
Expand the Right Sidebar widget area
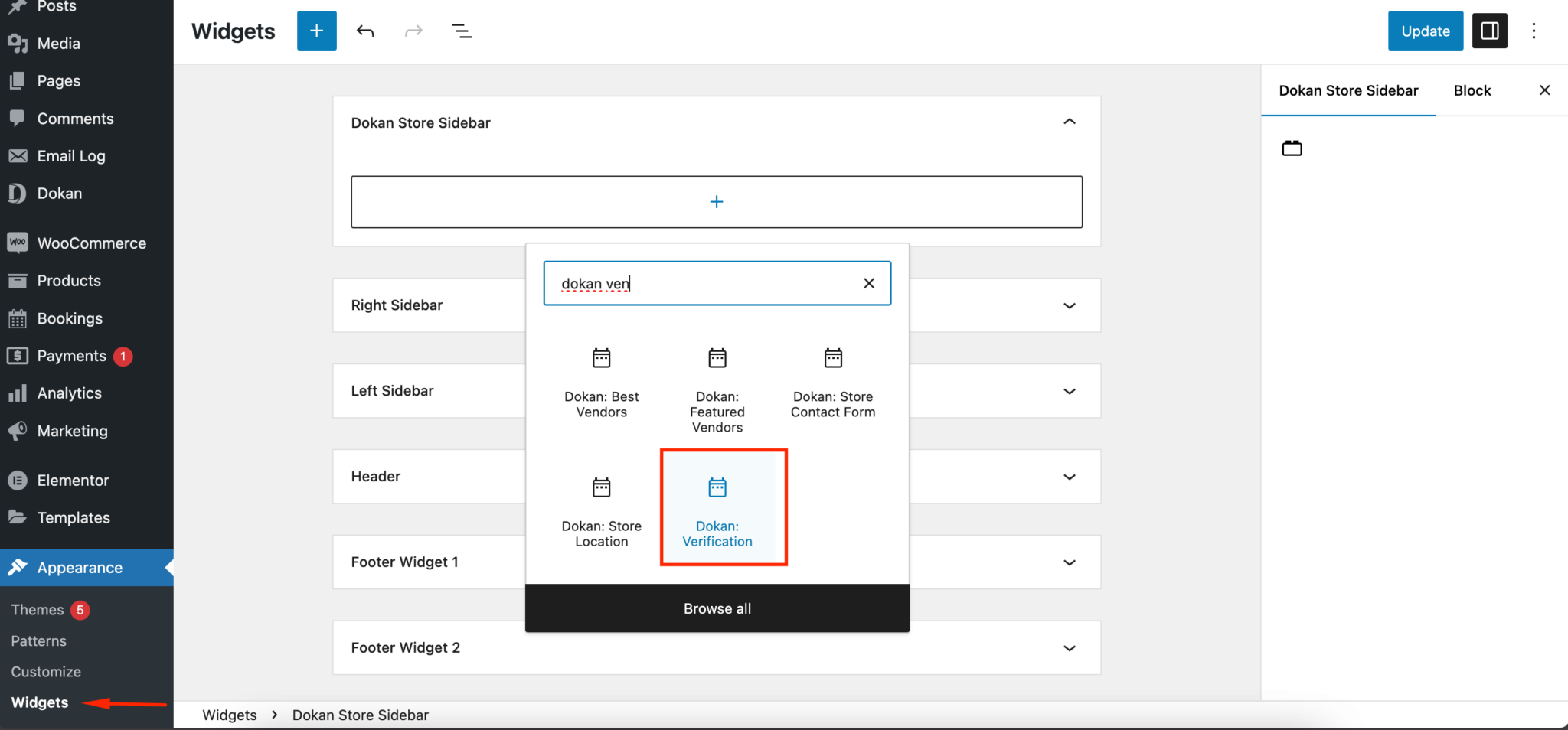(x=1070, y=305)
